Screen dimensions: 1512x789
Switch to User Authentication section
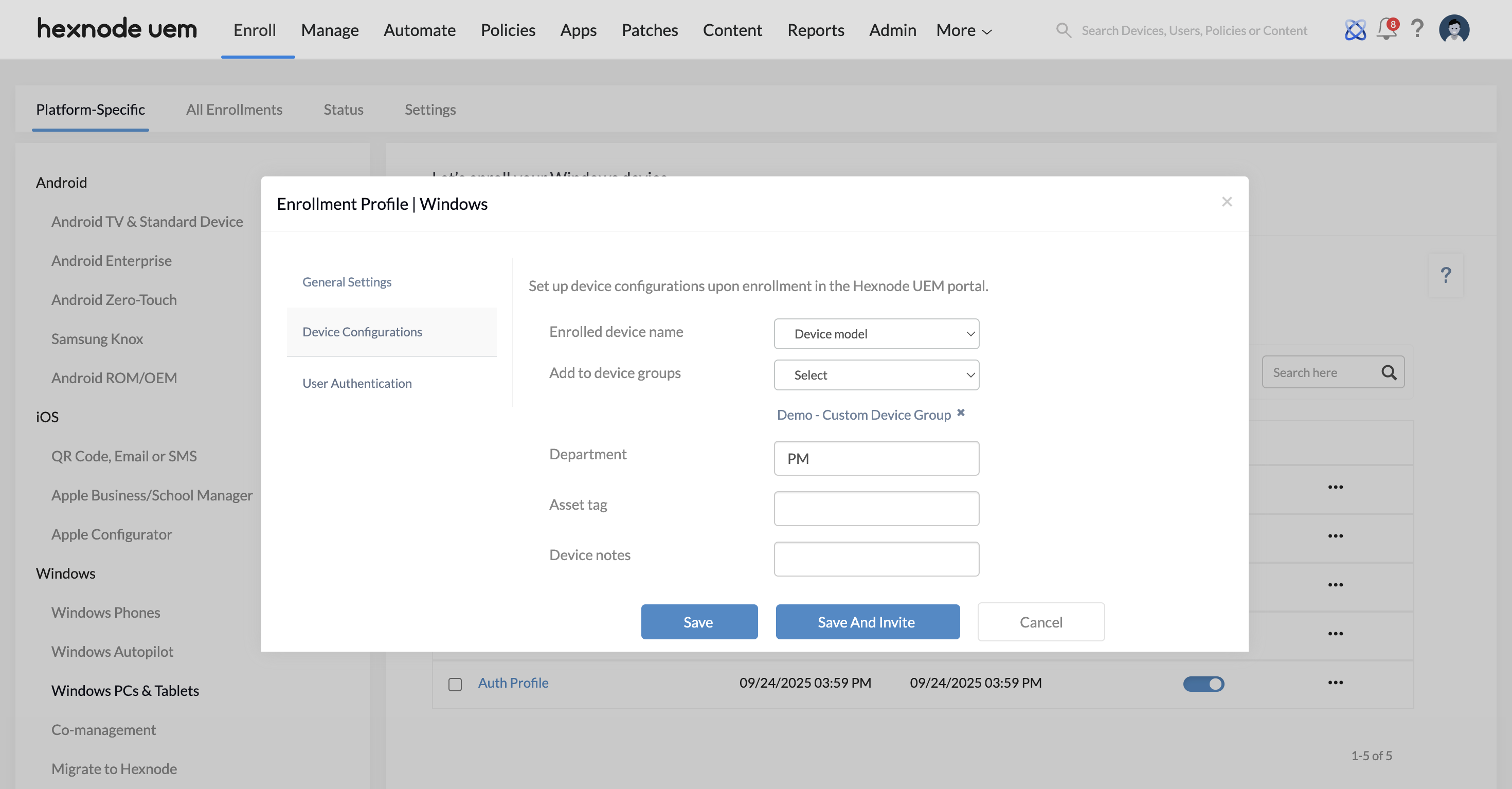pyautogui.click(x=357, y=383)
